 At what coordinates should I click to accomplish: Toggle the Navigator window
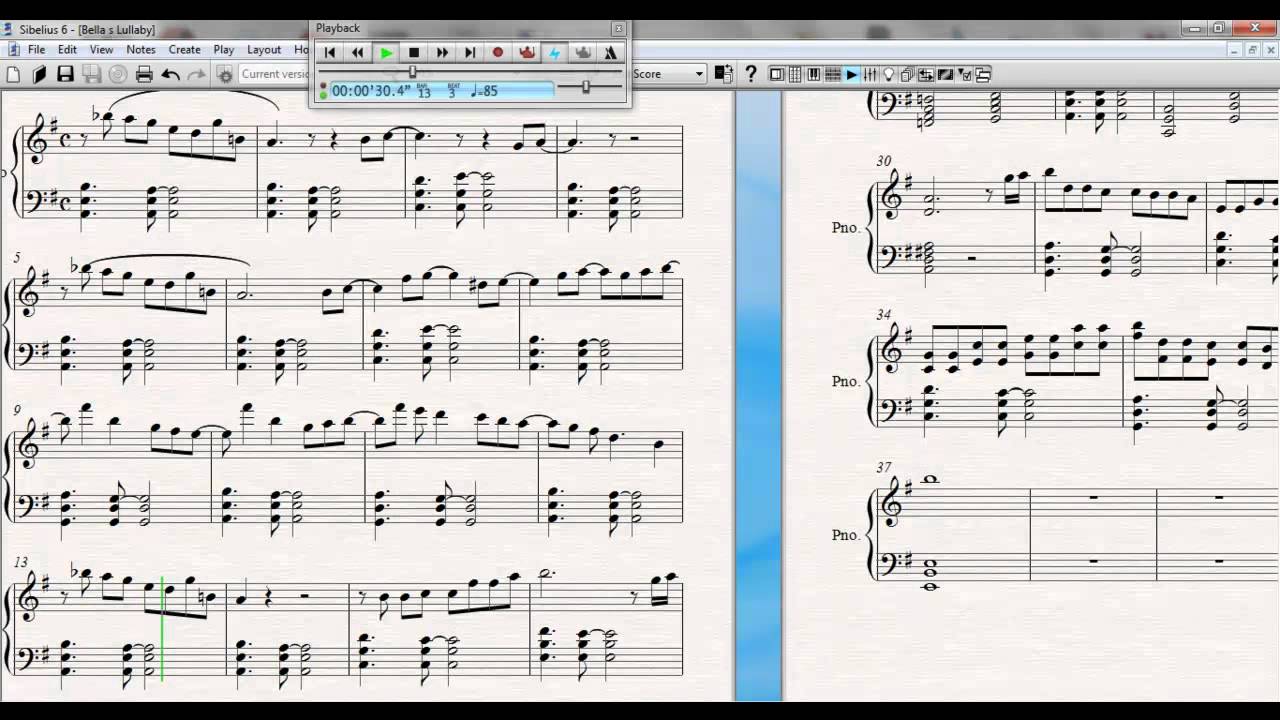click(x=776, y=74)
